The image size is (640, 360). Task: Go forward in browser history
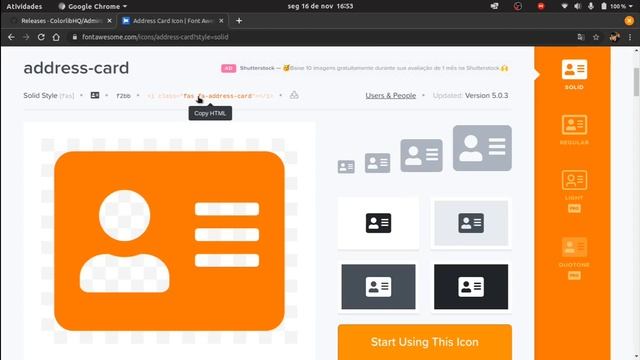pos(26,37)
